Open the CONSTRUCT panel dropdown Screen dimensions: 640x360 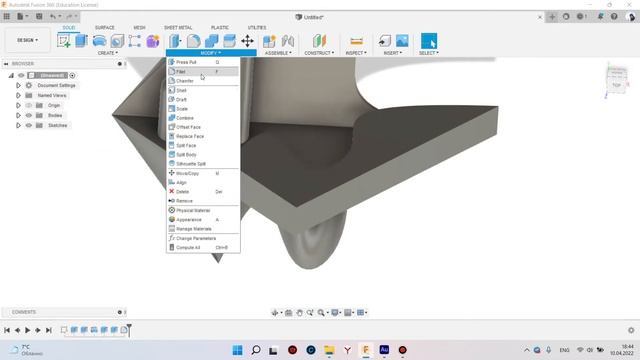pos(319,53)
